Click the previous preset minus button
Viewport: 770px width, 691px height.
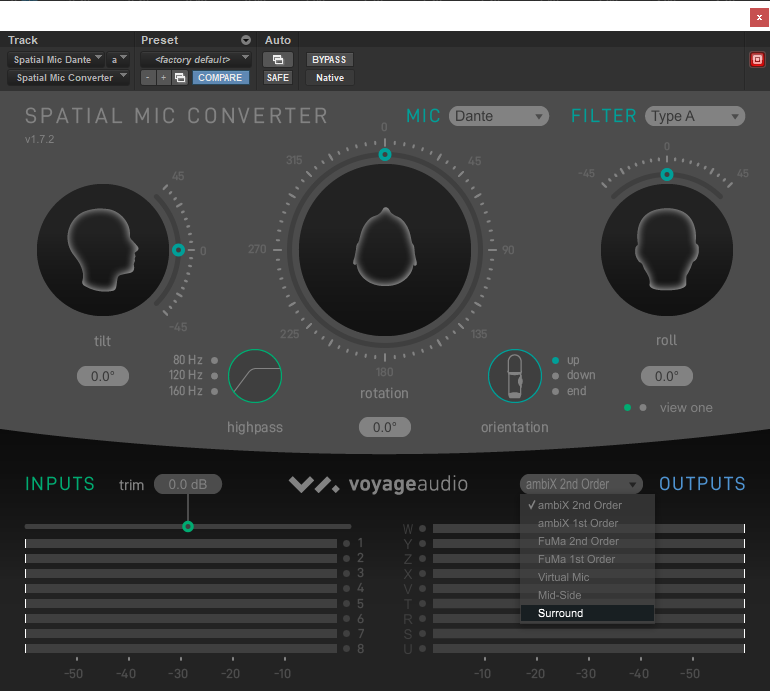[148, 78]
